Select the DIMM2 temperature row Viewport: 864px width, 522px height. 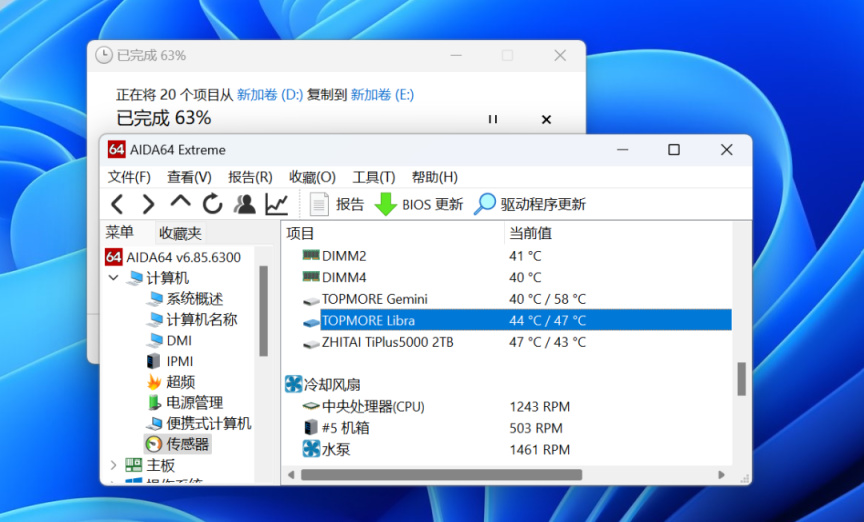(x=507, y=256)
